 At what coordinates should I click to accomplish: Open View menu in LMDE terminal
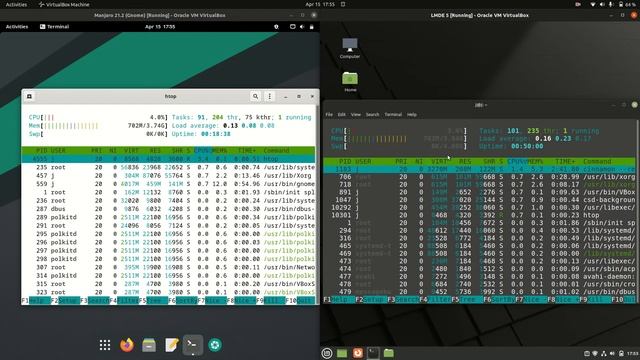(x=356, y=115)
